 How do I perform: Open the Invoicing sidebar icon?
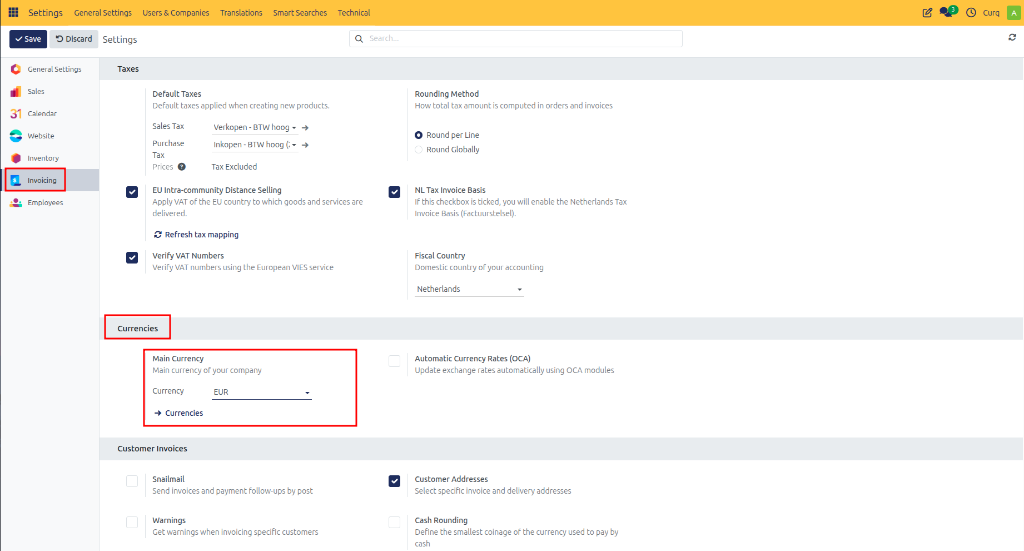click(x=16, y=180)
